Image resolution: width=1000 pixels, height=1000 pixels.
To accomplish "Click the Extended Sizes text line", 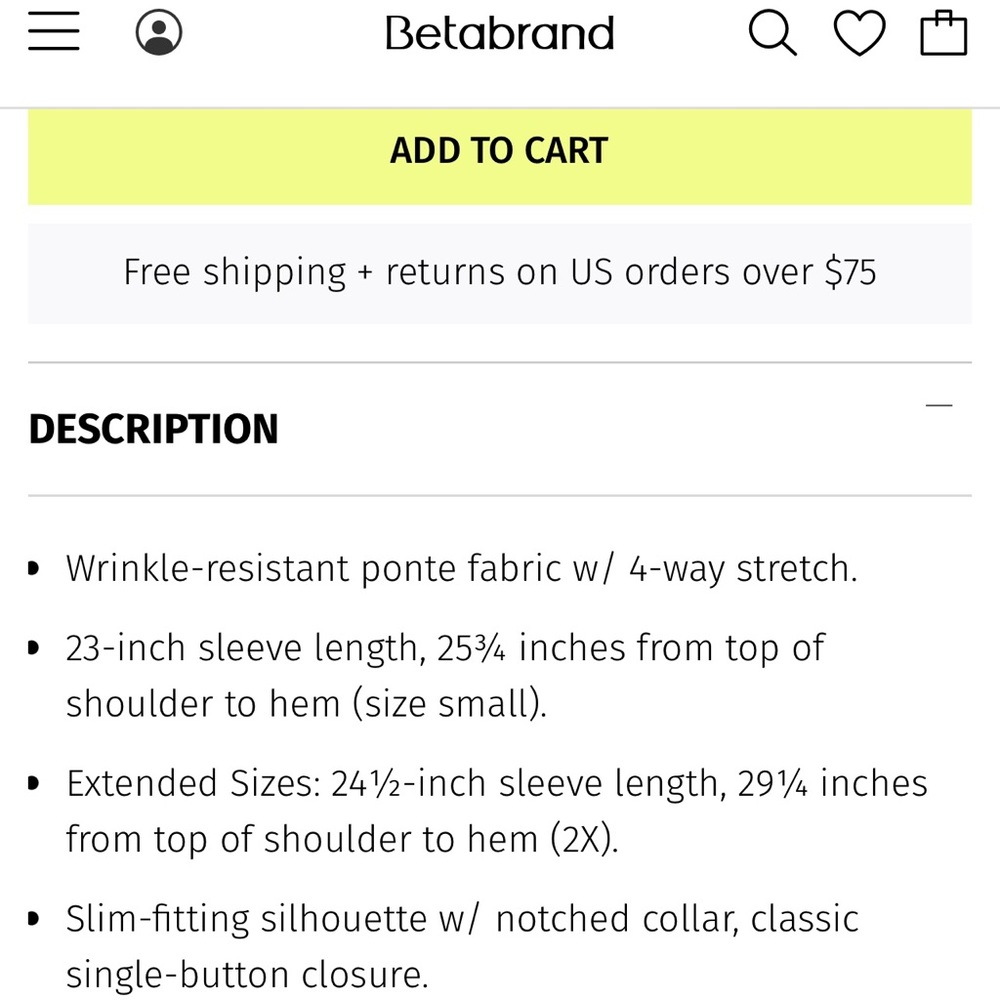I will click(x=497, y=782).
